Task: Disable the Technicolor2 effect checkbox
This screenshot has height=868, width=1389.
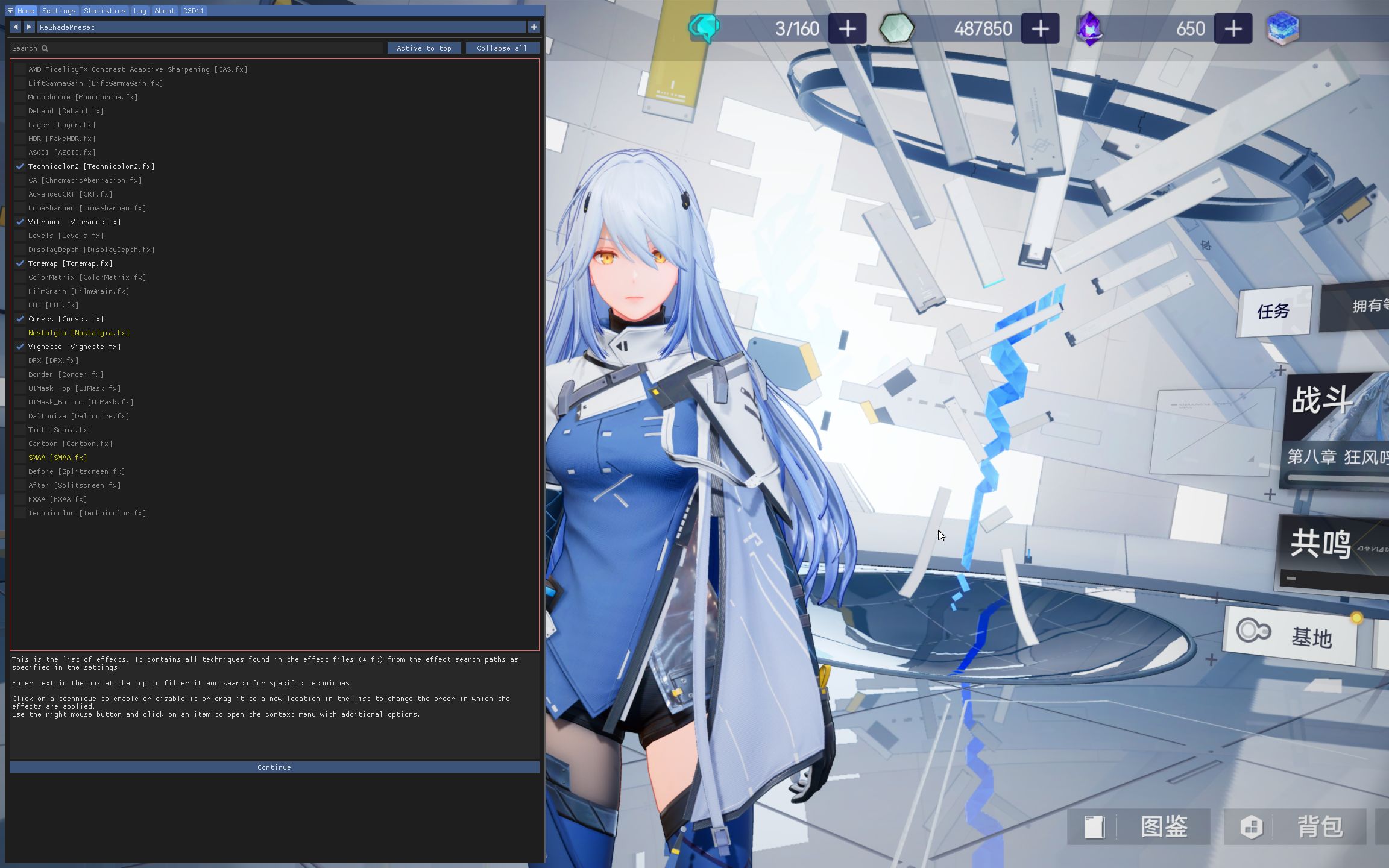Action: coord(20,166)
